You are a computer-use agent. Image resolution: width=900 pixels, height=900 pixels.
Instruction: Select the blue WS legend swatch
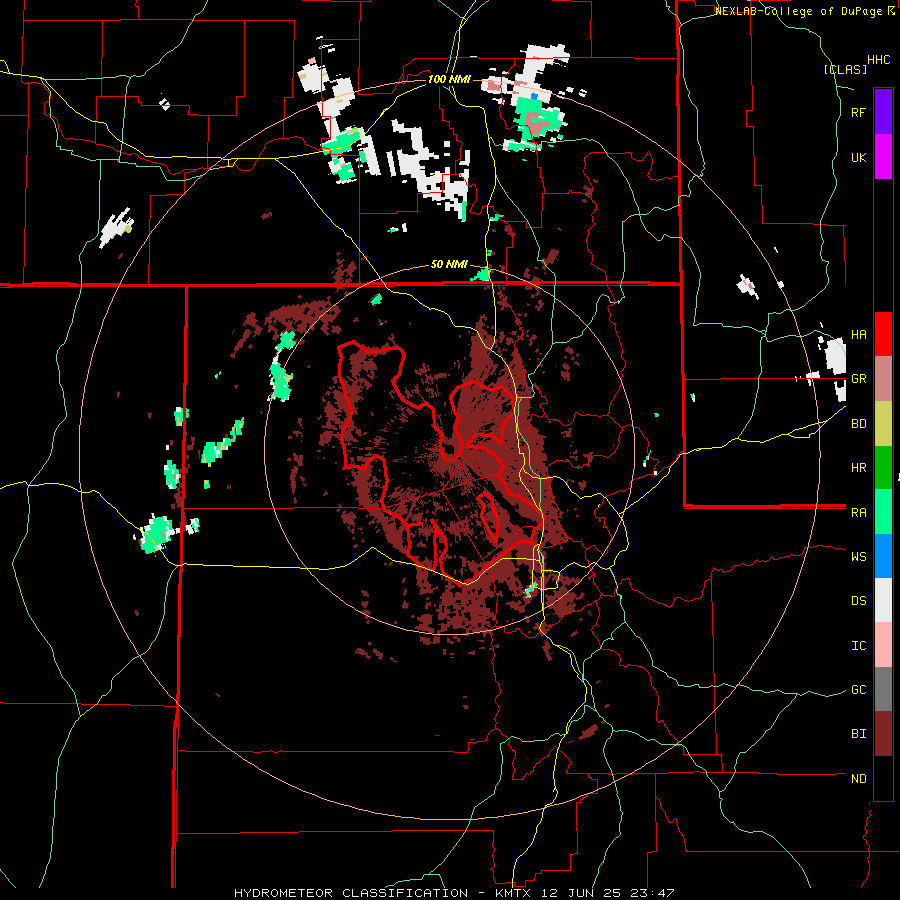(883, 556)
